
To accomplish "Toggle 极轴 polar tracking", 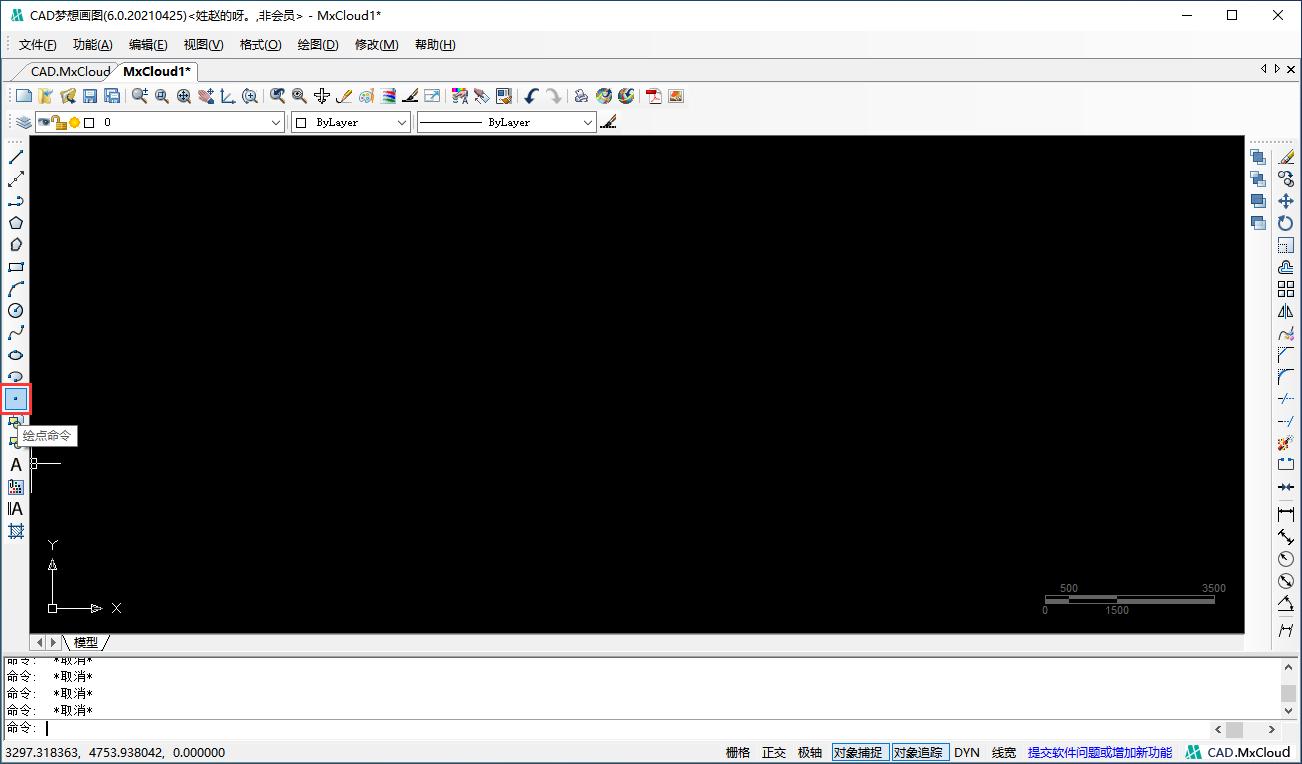I will click(x=810, y=753).
